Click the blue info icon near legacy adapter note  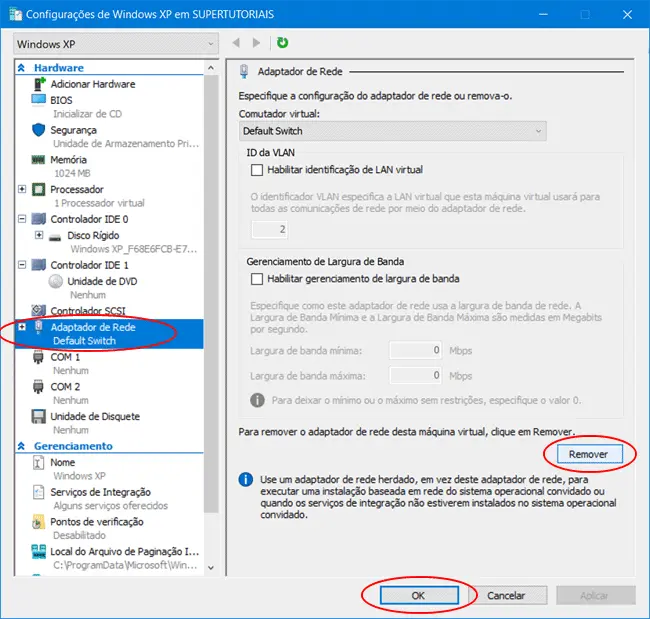coord(245,480)
